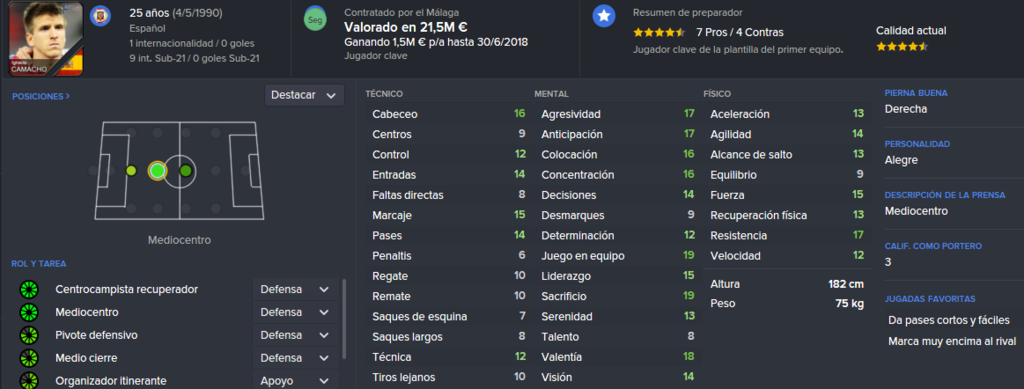Click the blue star coach report icon
The width and height of the screenshot is (1024, 389).
[603, 16]
